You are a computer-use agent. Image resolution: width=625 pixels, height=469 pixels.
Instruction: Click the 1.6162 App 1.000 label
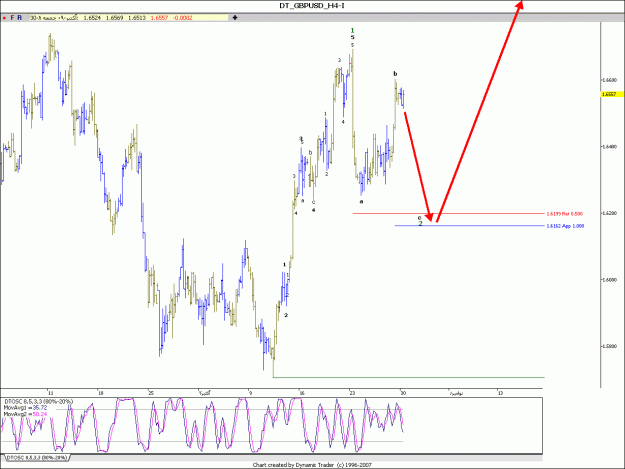tap(565, 226)
